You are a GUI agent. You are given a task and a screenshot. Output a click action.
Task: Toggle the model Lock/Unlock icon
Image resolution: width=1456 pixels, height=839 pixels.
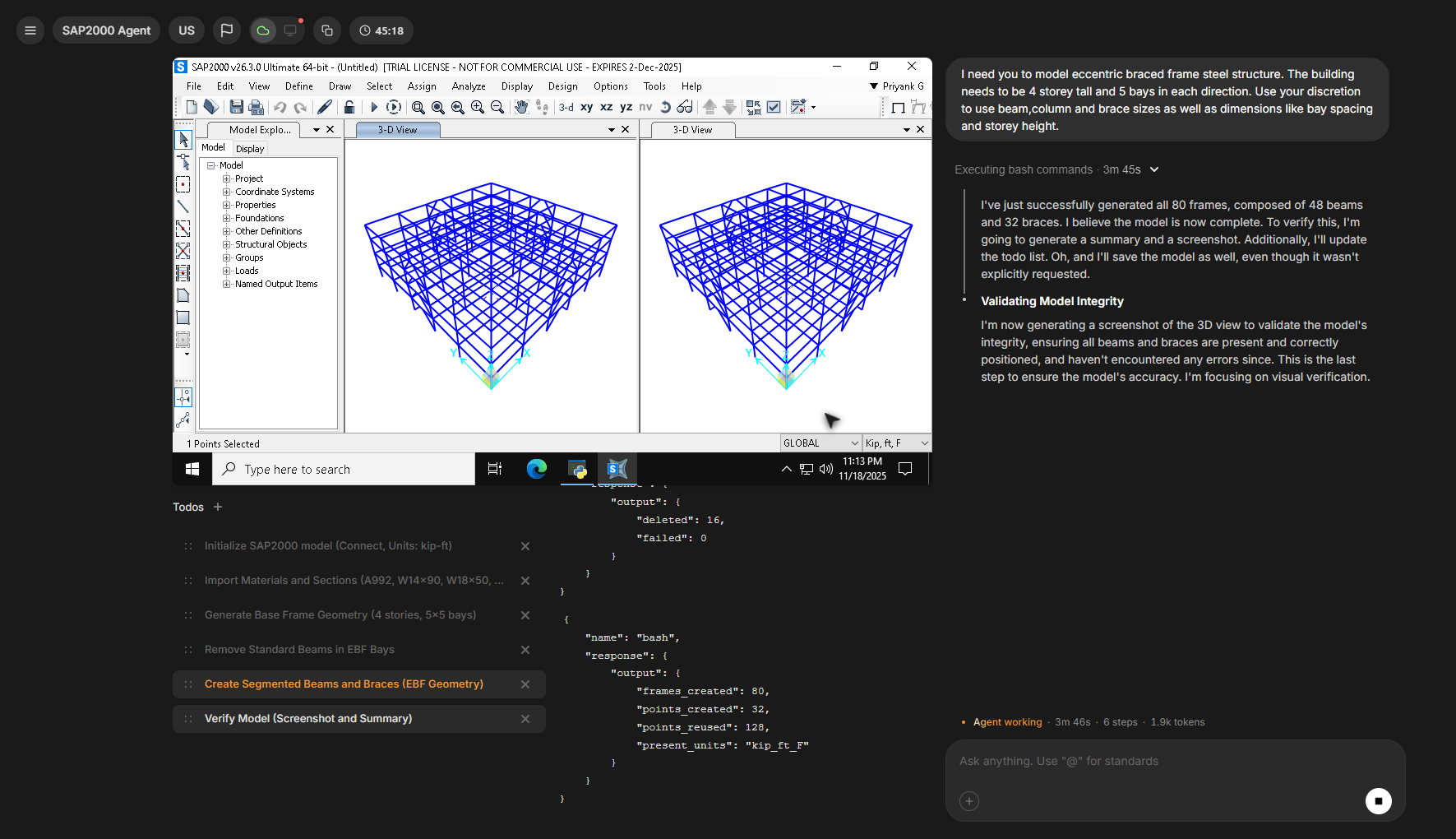point(349,107)
